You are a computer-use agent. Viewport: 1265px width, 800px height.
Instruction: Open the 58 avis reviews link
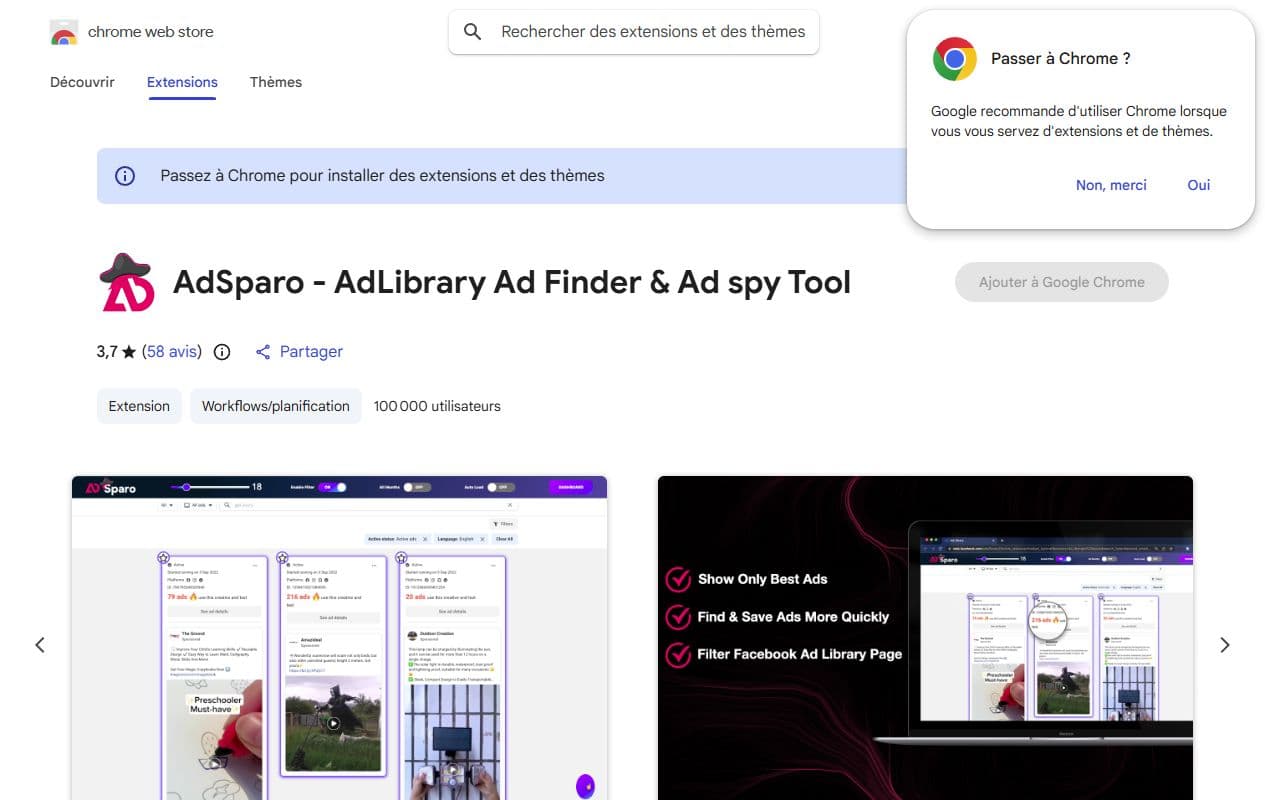(172, 351)
